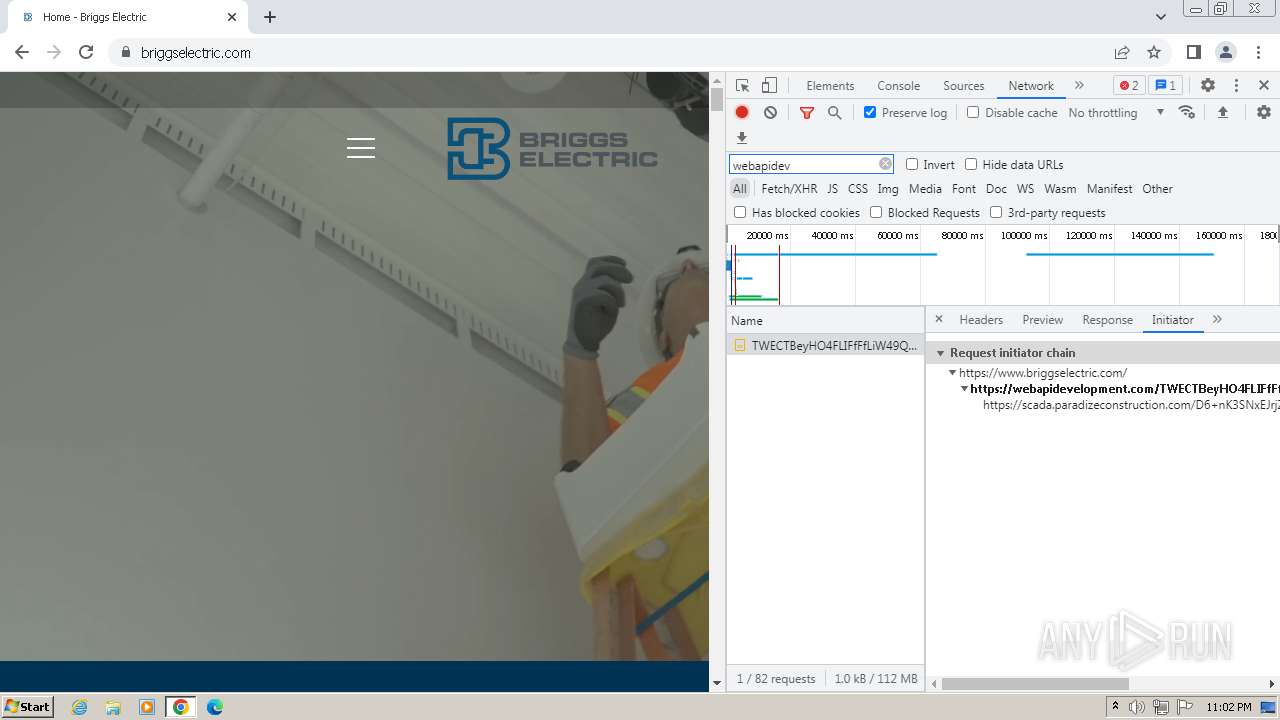
Task: Open the No throttling dropdown
Action: pyautogui.click(x=1116, y=113)
